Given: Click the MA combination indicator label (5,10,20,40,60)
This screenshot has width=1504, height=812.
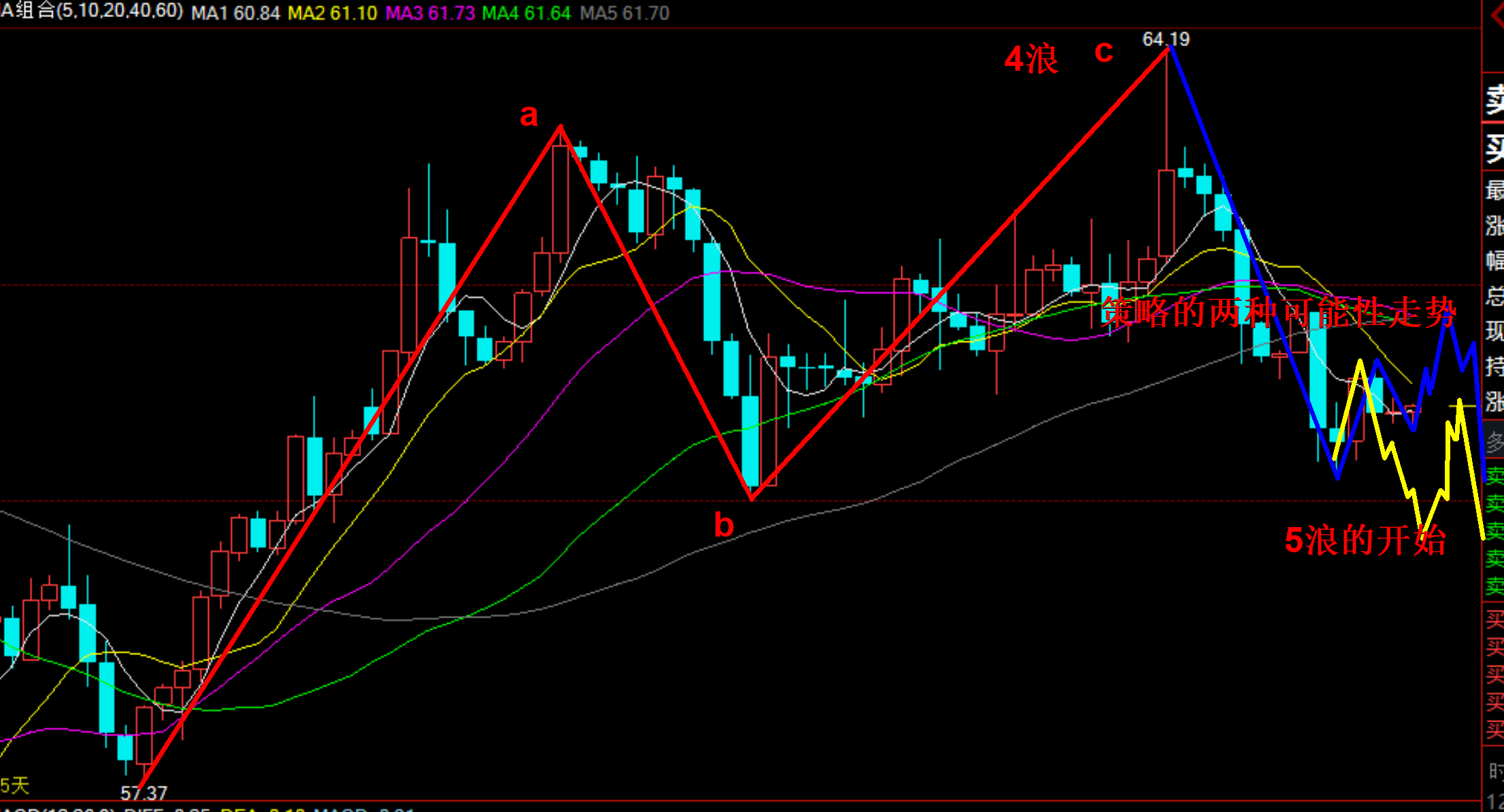Looking at the screenshot, I should pyautogui.click(x=92, y=12).
